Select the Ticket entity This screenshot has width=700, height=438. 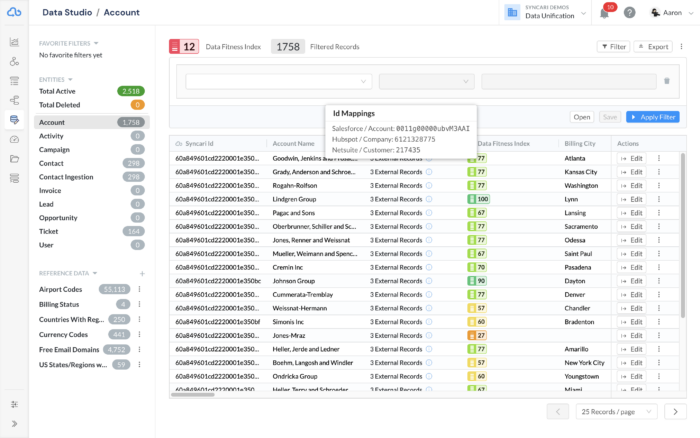(92, 231)
